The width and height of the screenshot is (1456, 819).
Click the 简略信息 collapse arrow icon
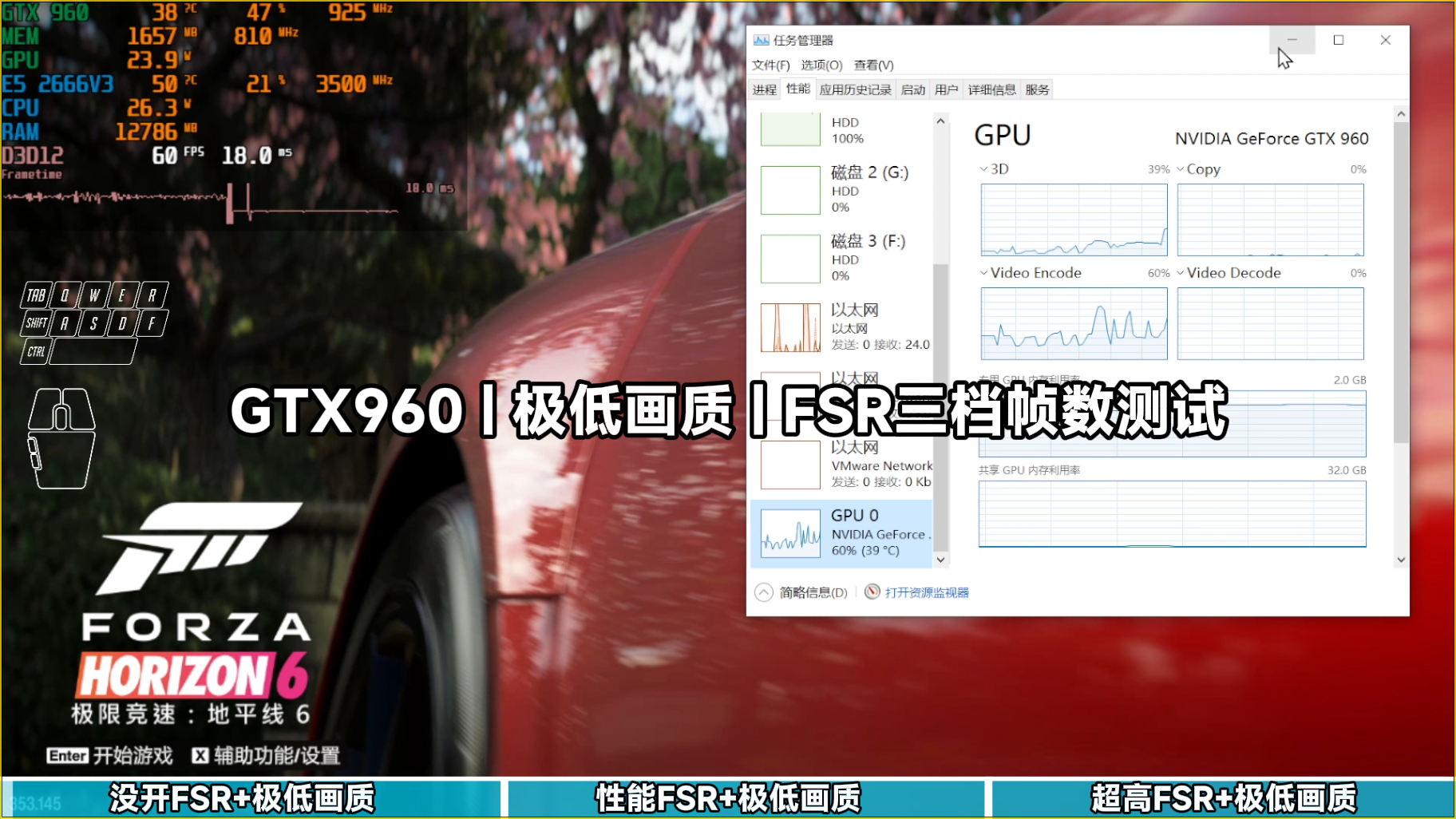764,592
